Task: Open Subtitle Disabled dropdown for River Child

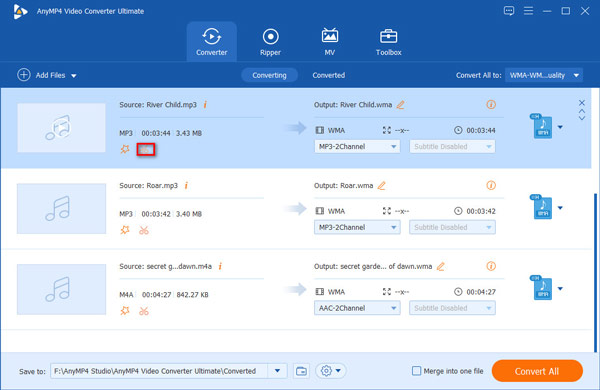Action: [452, 147]
